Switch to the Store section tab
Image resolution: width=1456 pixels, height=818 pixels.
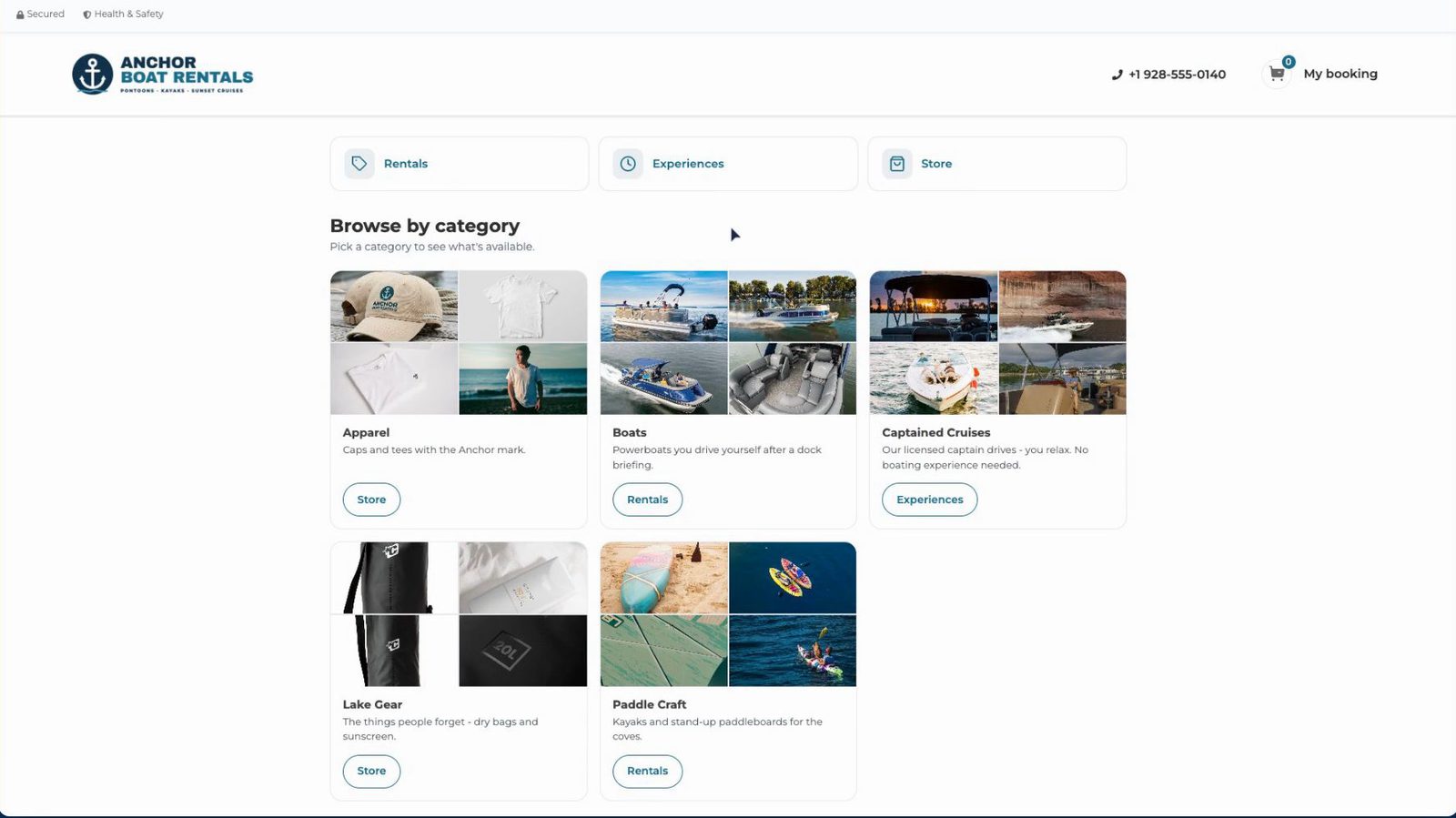click(x=997, y=164)
